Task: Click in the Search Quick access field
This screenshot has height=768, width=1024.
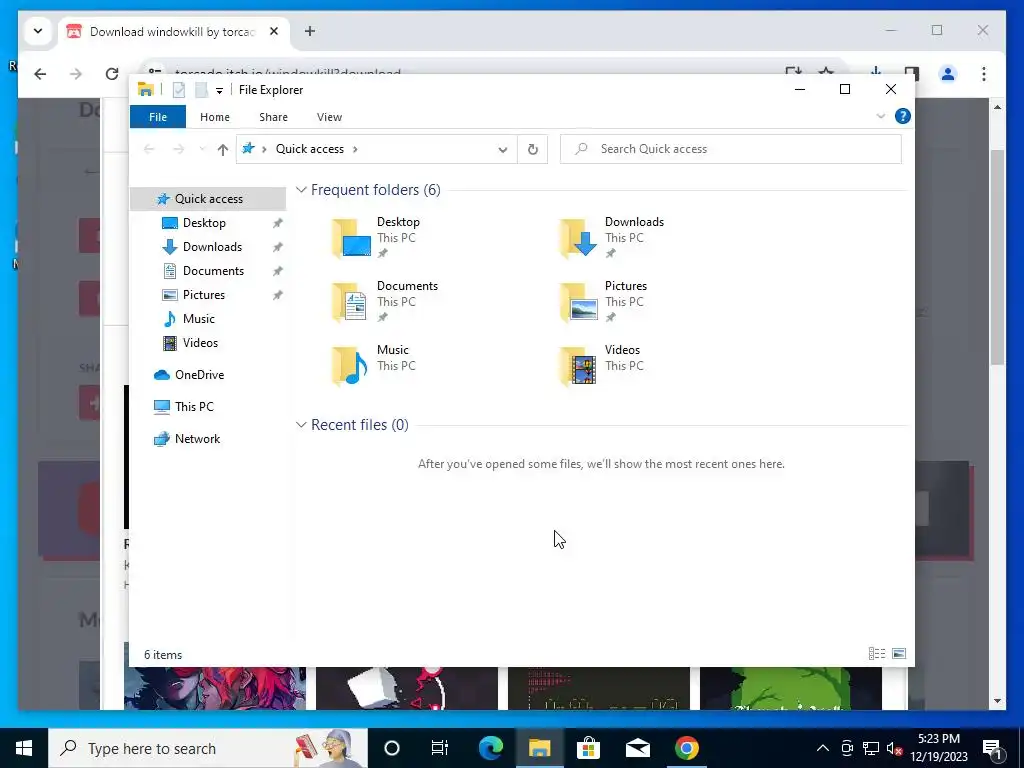Action: (x=731, y=149)
